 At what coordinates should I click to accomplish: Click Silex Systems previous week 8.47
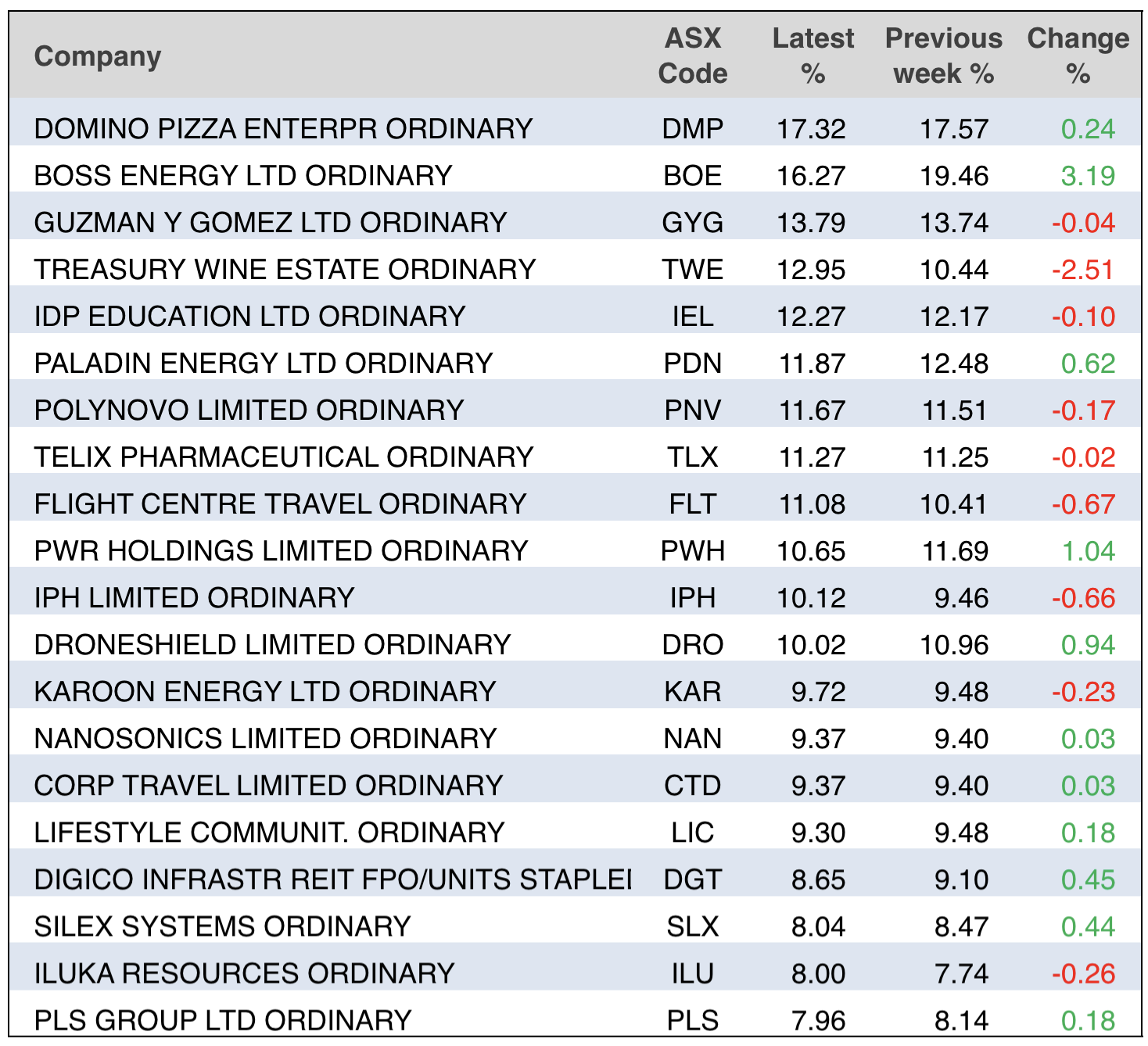(961, 926)
